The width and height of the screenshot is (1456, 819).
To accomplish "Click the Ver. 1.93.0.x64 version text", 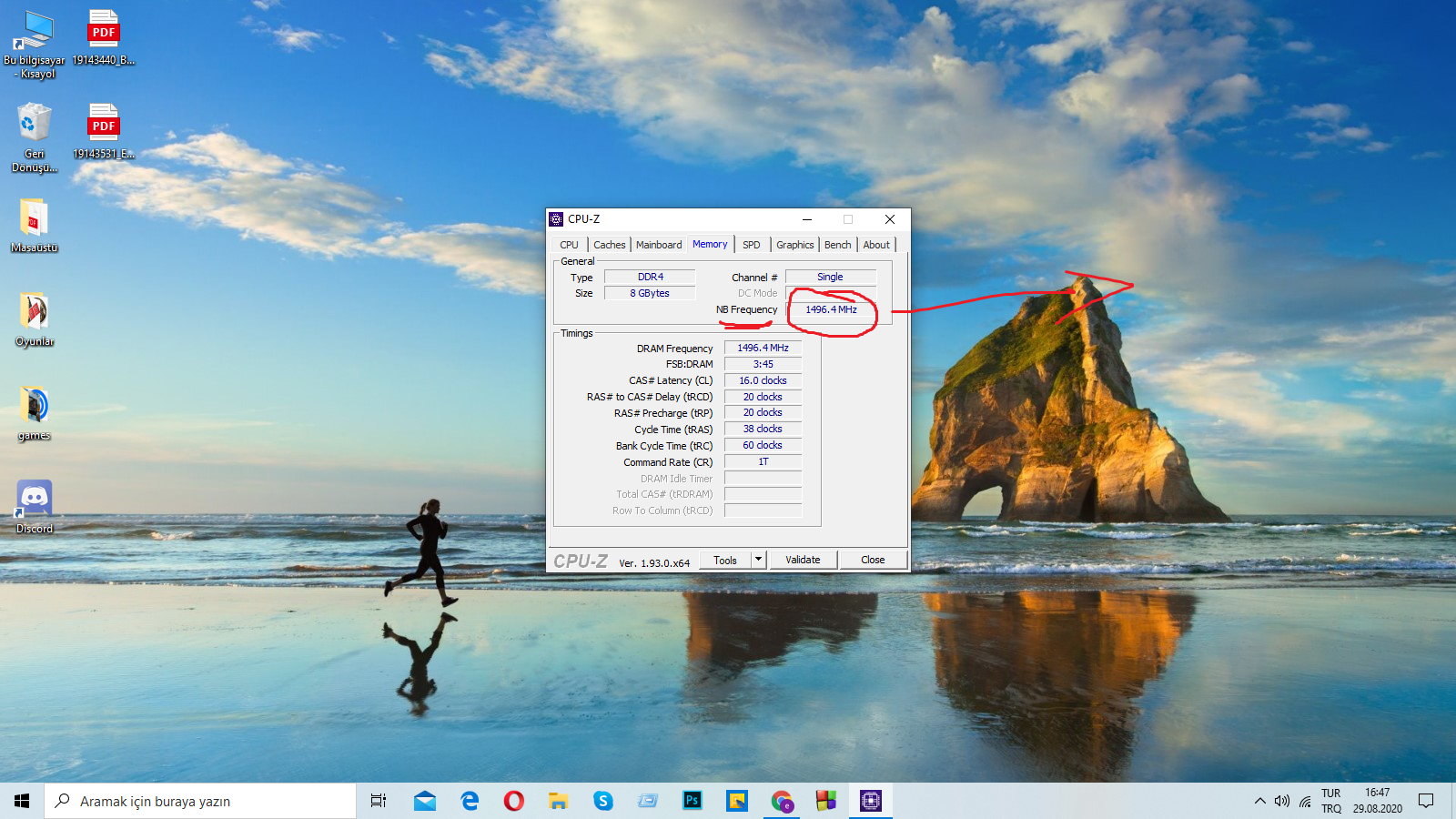I will click(654, 563).
